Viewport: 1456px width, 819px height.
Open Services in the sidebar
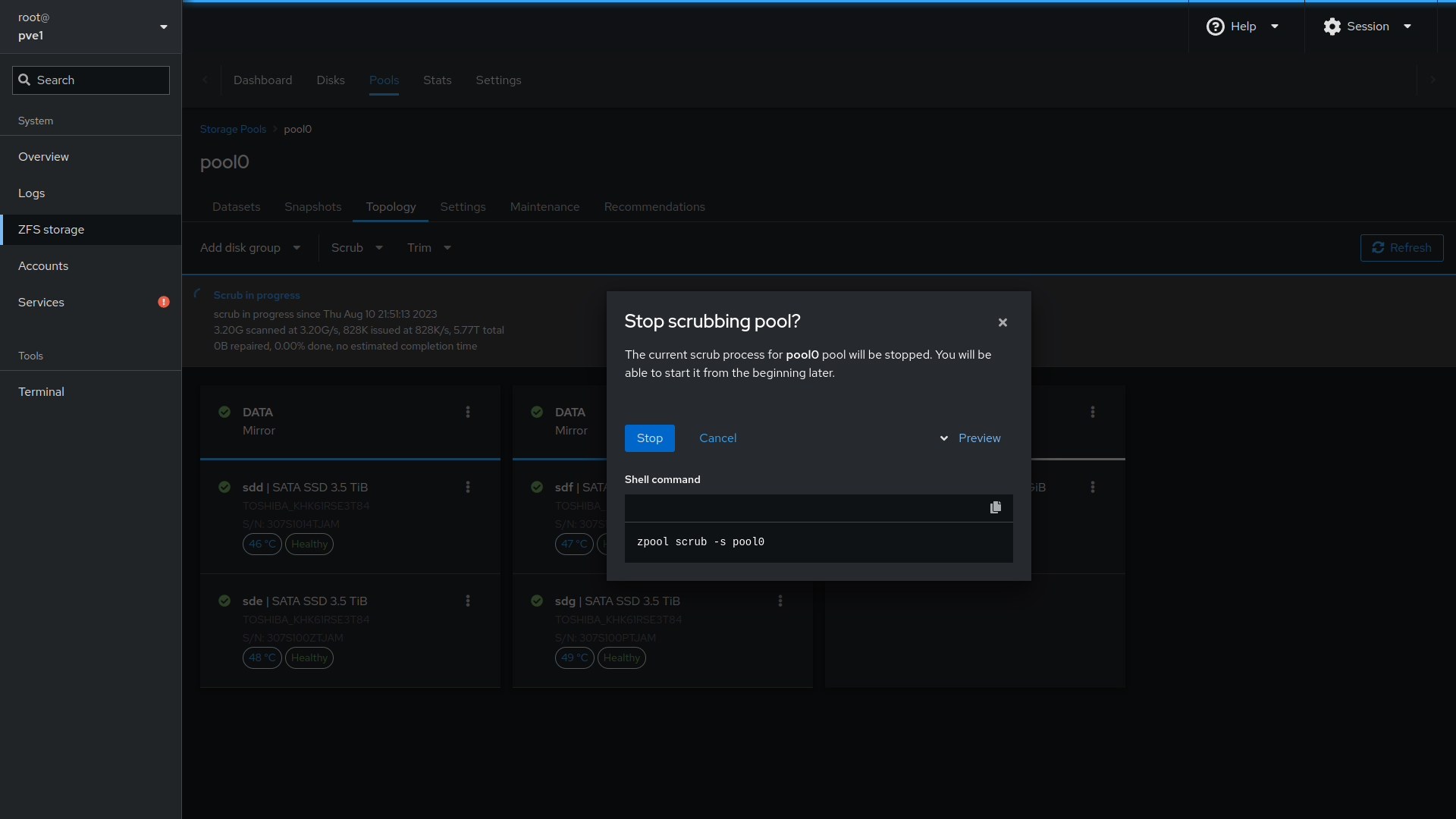coord(91,303)
